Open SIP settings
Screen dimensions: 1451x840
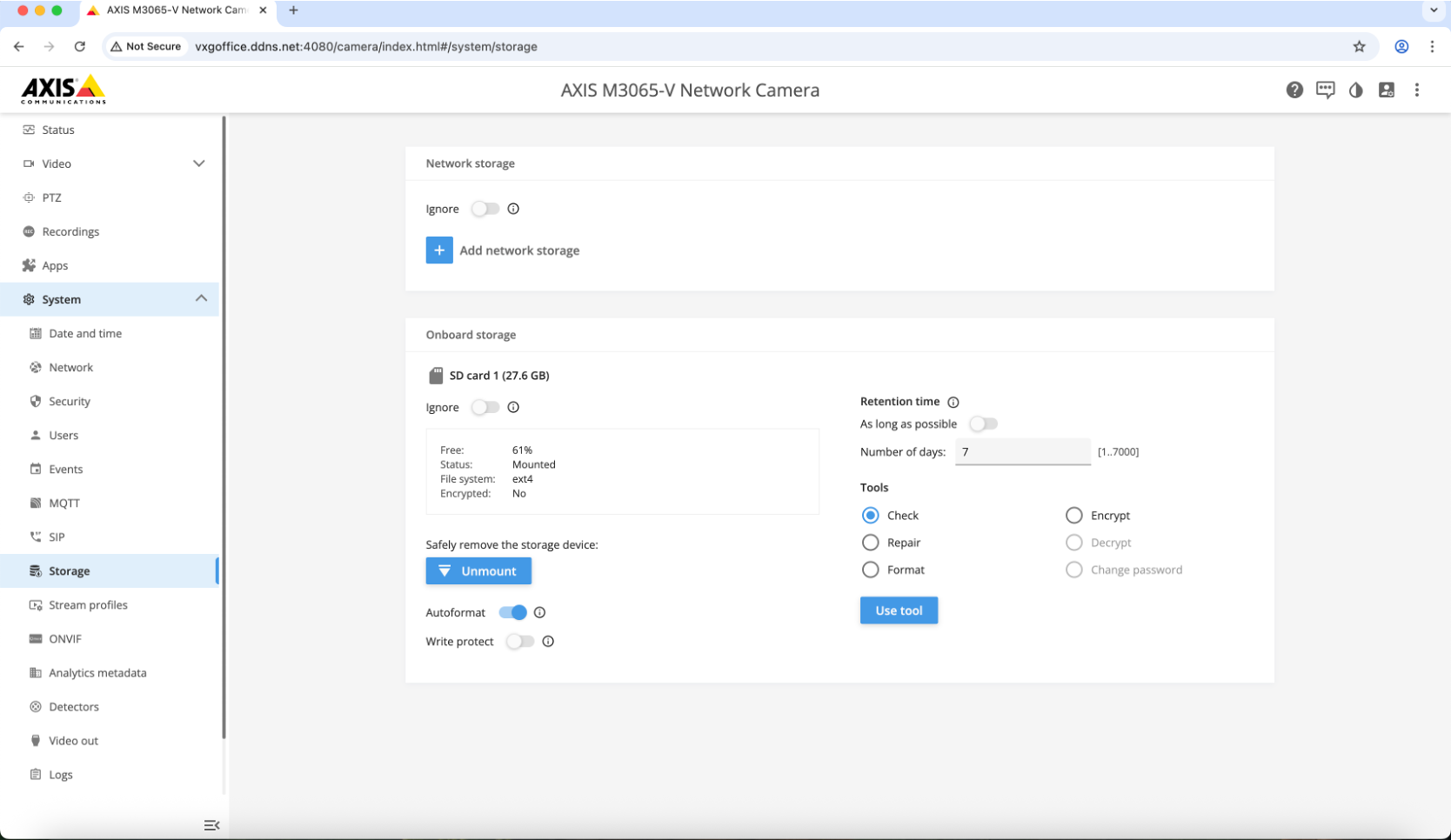point(110,537)
